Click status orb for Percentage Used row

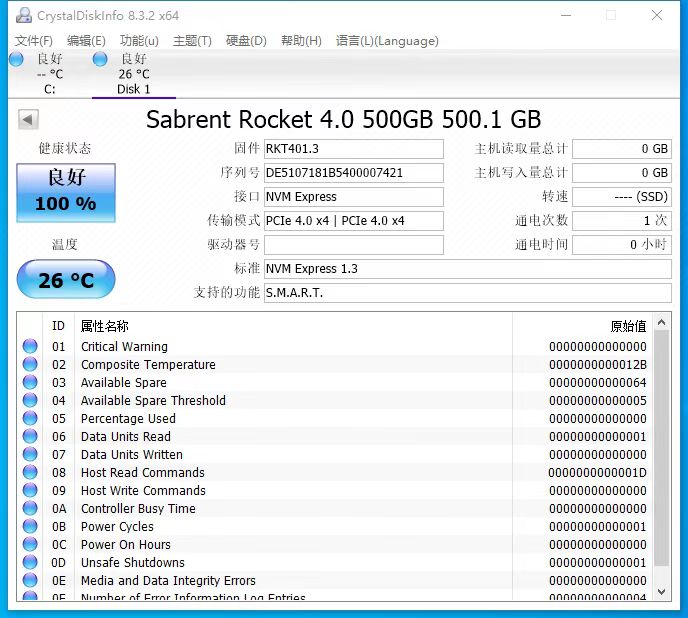(30, 418)
